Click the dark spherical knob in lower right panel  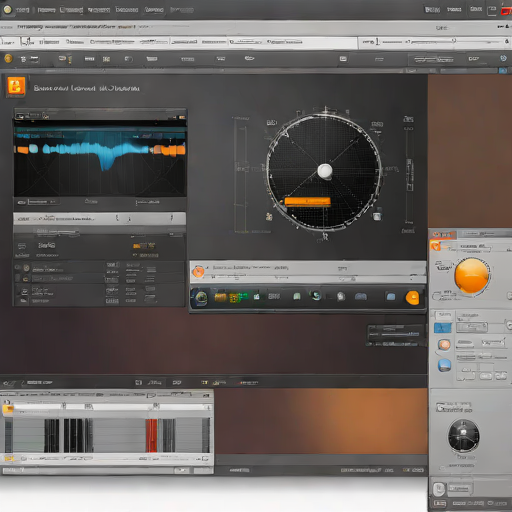pyautogui.click(x=464, y=436)
